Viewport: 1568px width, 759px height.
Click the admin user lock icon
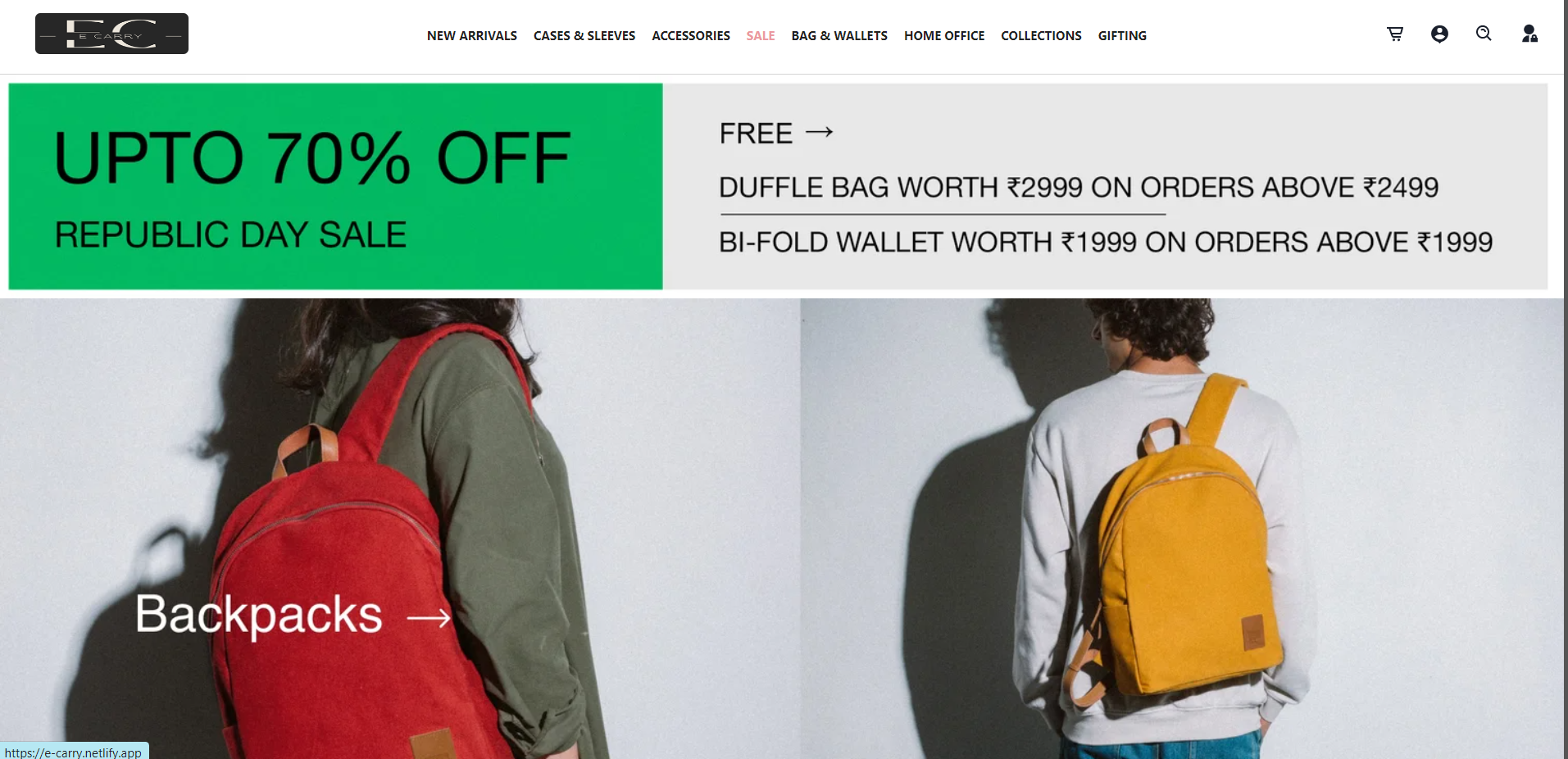[x=1529, y=34]
